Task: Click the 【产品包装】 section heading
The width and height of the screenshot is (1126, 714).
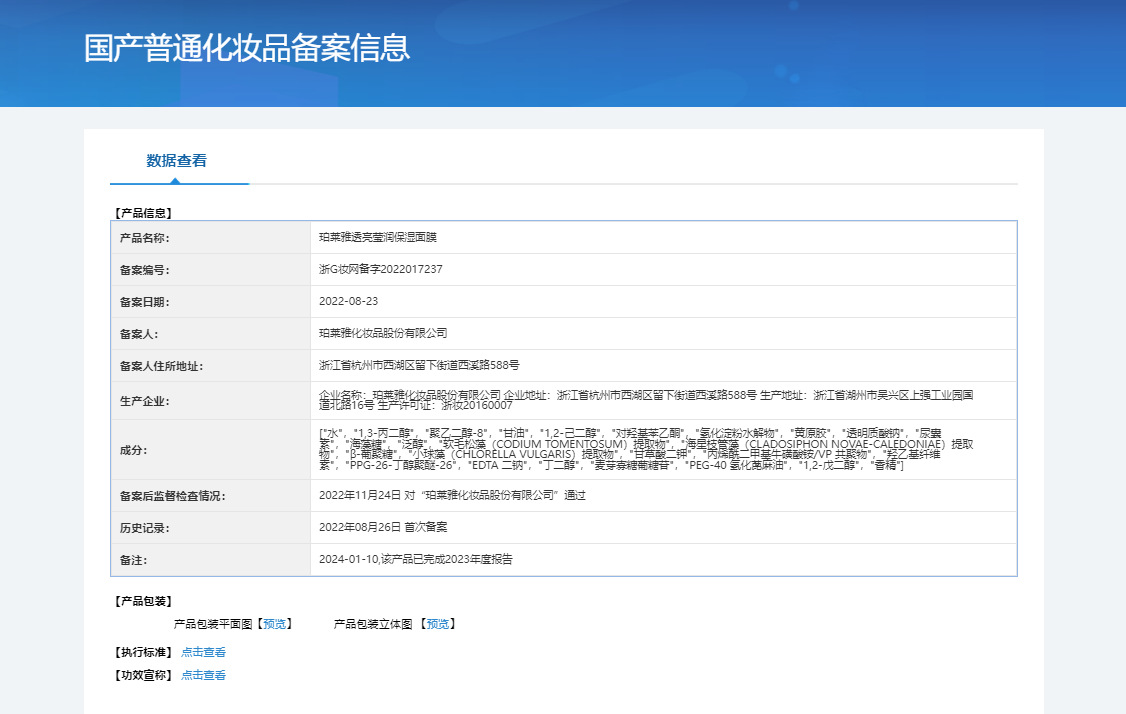Action: pos(143,601)
